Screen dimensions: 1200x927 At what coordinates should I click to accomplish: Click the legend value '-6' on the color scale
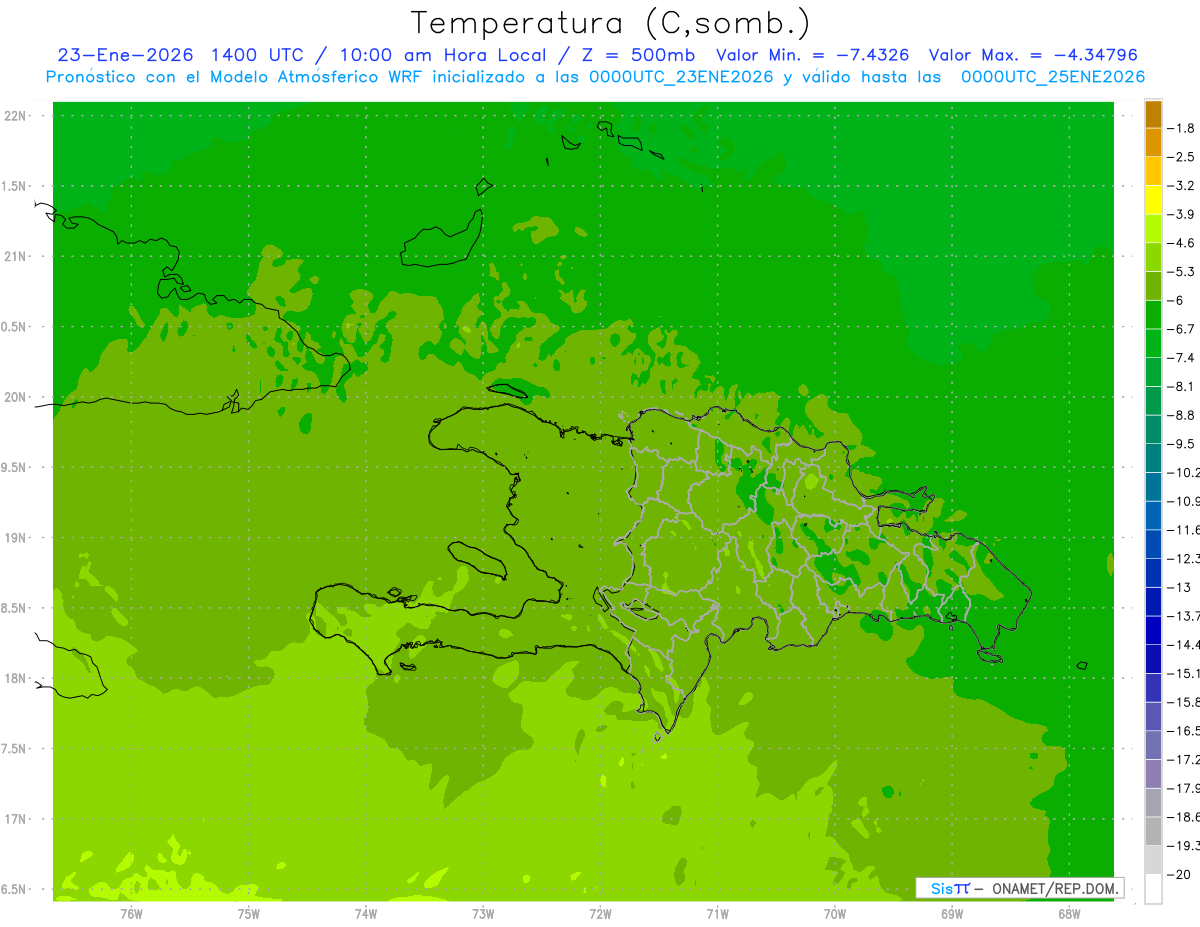click(x=1176, y=301)
